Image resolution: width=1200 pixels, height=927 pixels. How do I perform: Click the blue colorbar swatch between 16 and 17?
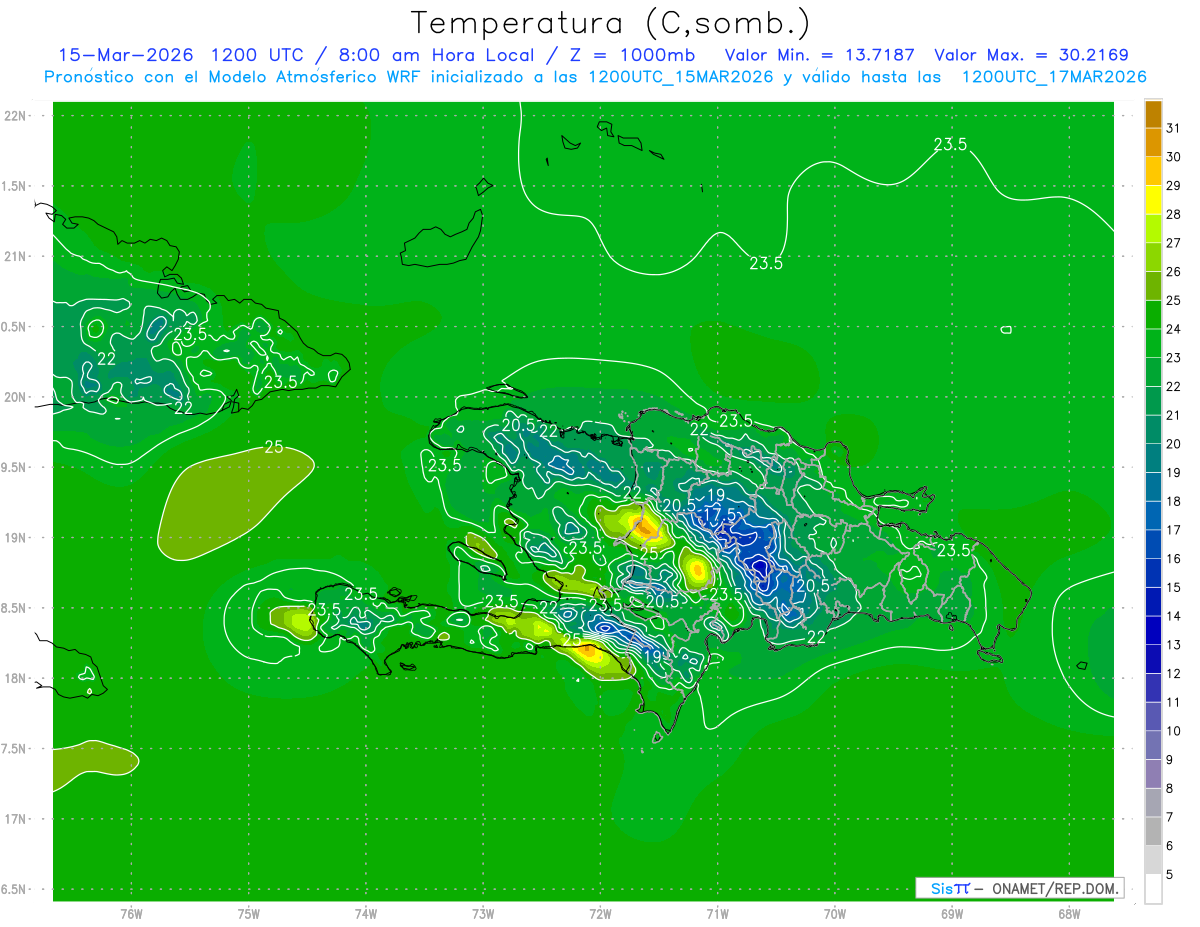point(1153,545)
